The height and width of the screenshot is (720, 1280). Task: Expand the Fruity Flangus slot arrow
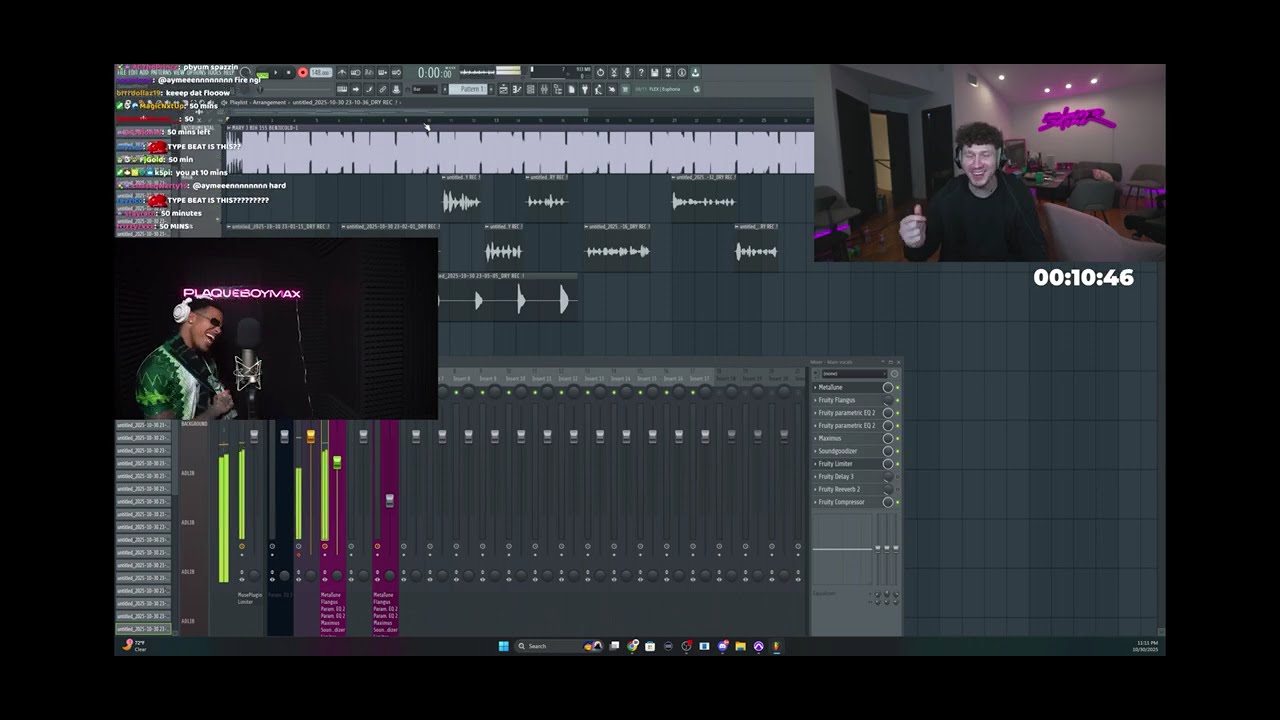coord(815,400)
